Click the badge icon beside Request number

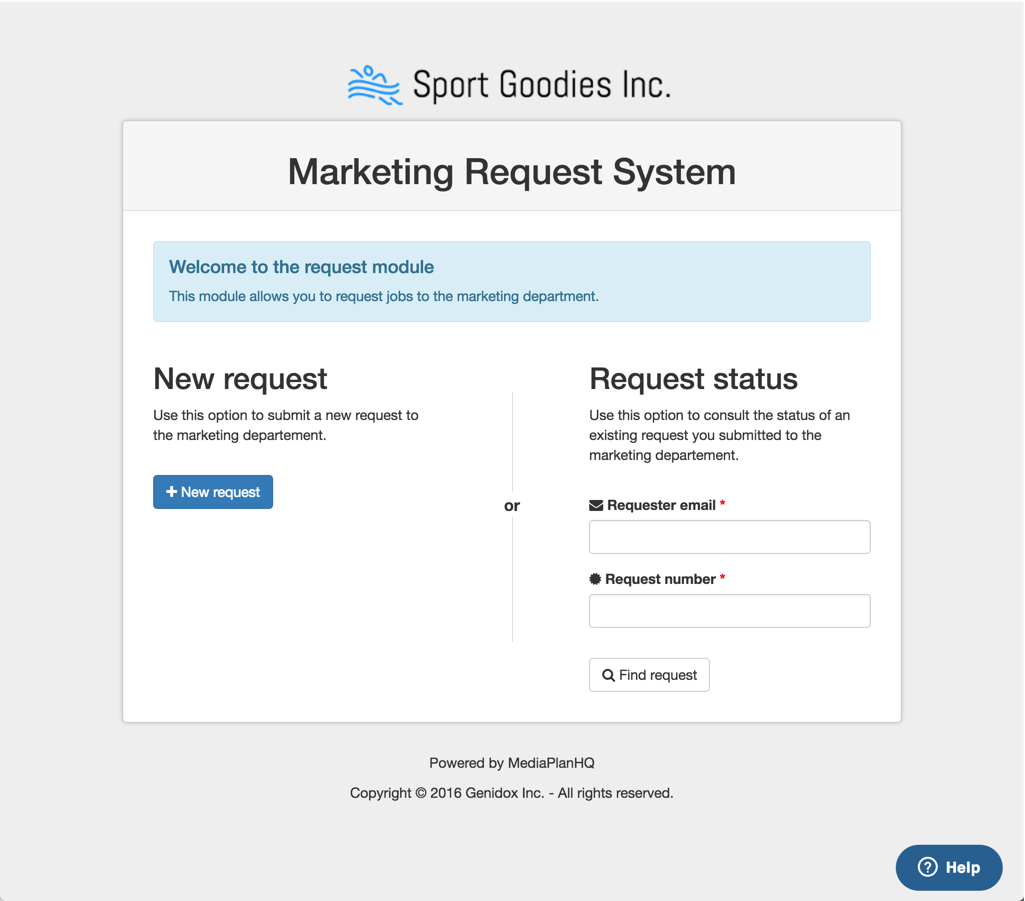pos(595,579)
